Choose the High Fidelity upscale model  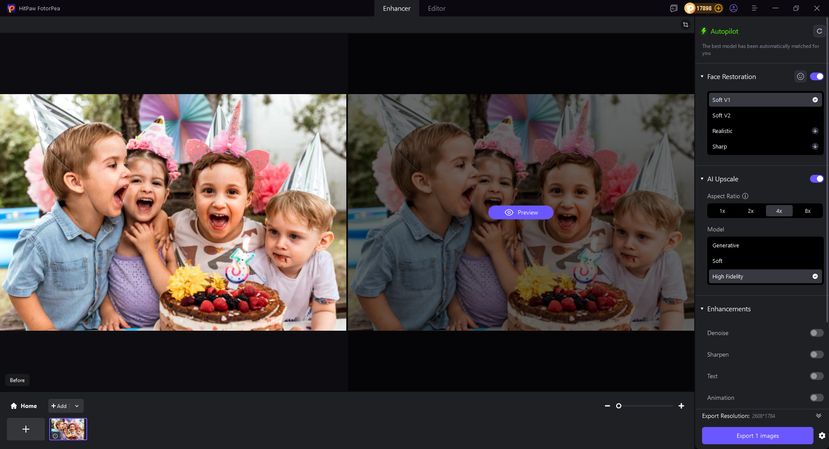click(765, 277)
